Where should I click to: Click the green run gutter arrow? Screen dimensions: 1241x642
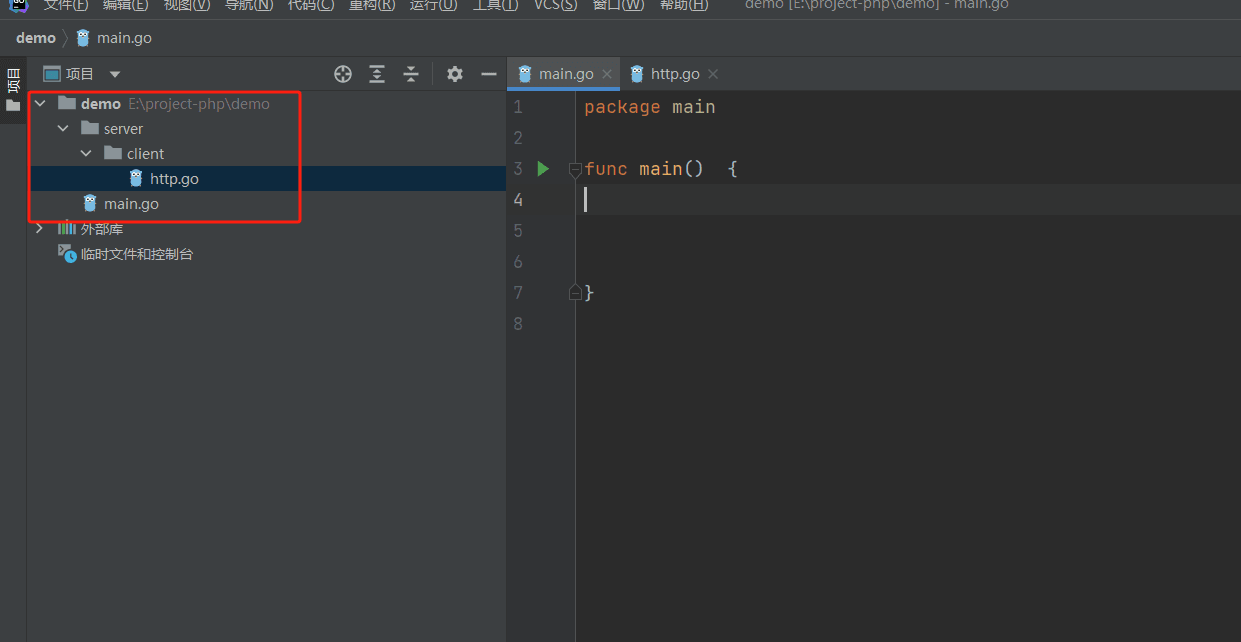[543, 169]
